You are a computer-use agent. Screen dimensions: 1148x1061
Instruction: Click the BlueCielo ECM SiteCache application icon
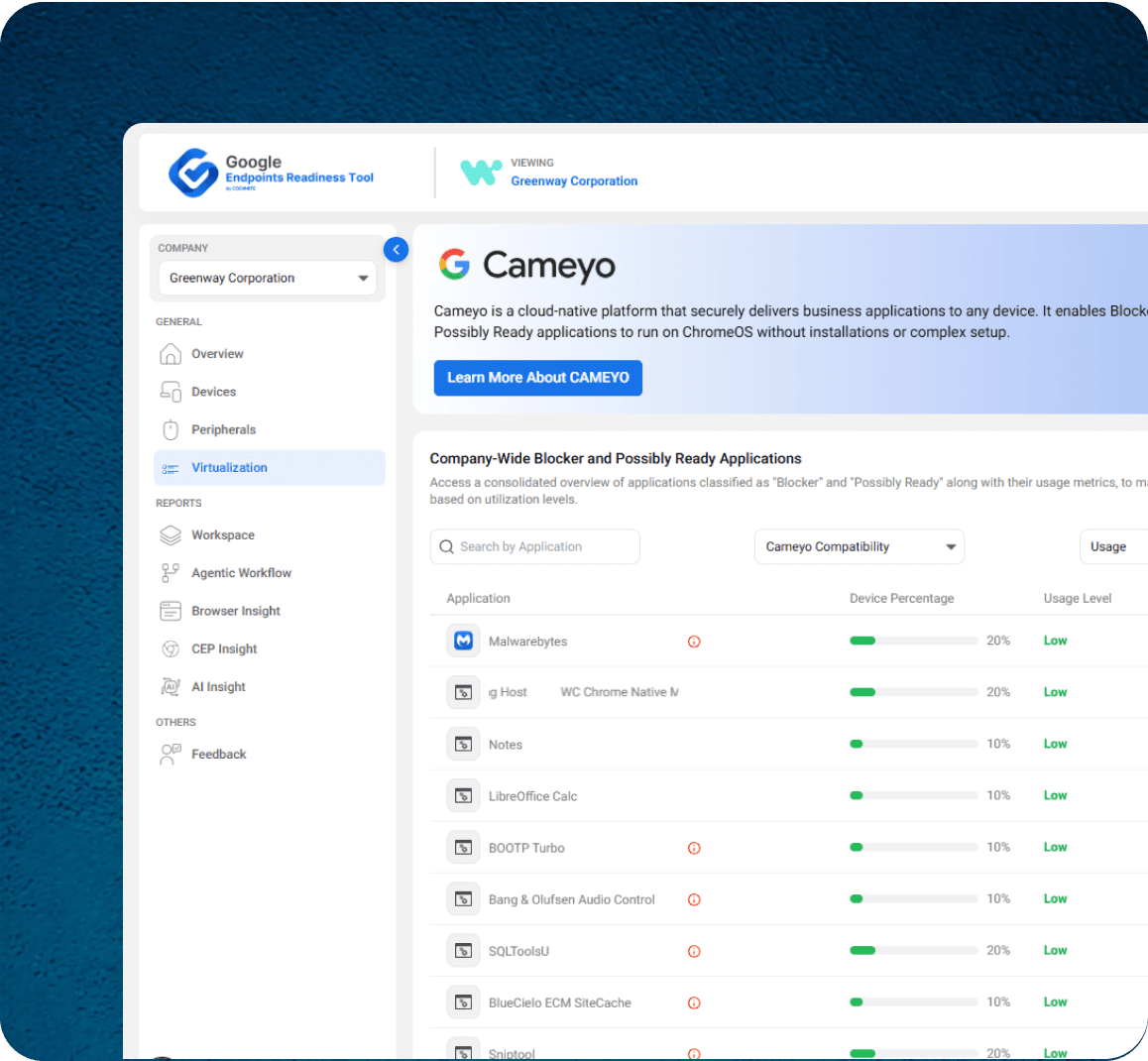463,1002
